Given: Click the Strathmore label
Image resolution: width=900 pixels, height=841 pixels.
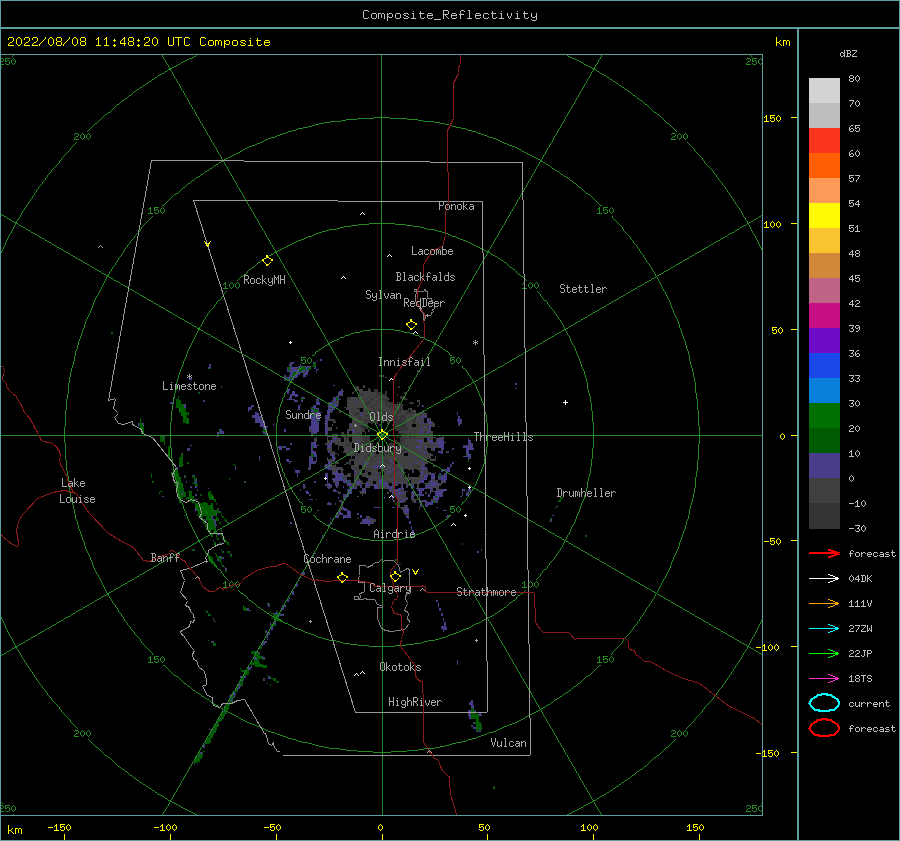Looking at the screenshot, I should coord(486,592).
